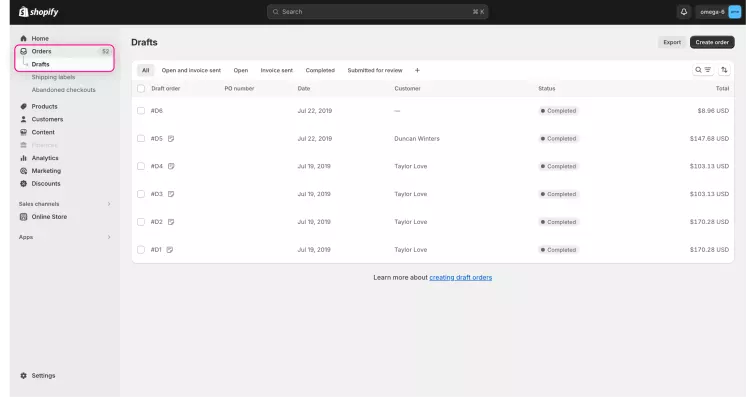Screen dimensions: 746x397
Task: Click customer Duncan Winters
Action: (417, 139)
